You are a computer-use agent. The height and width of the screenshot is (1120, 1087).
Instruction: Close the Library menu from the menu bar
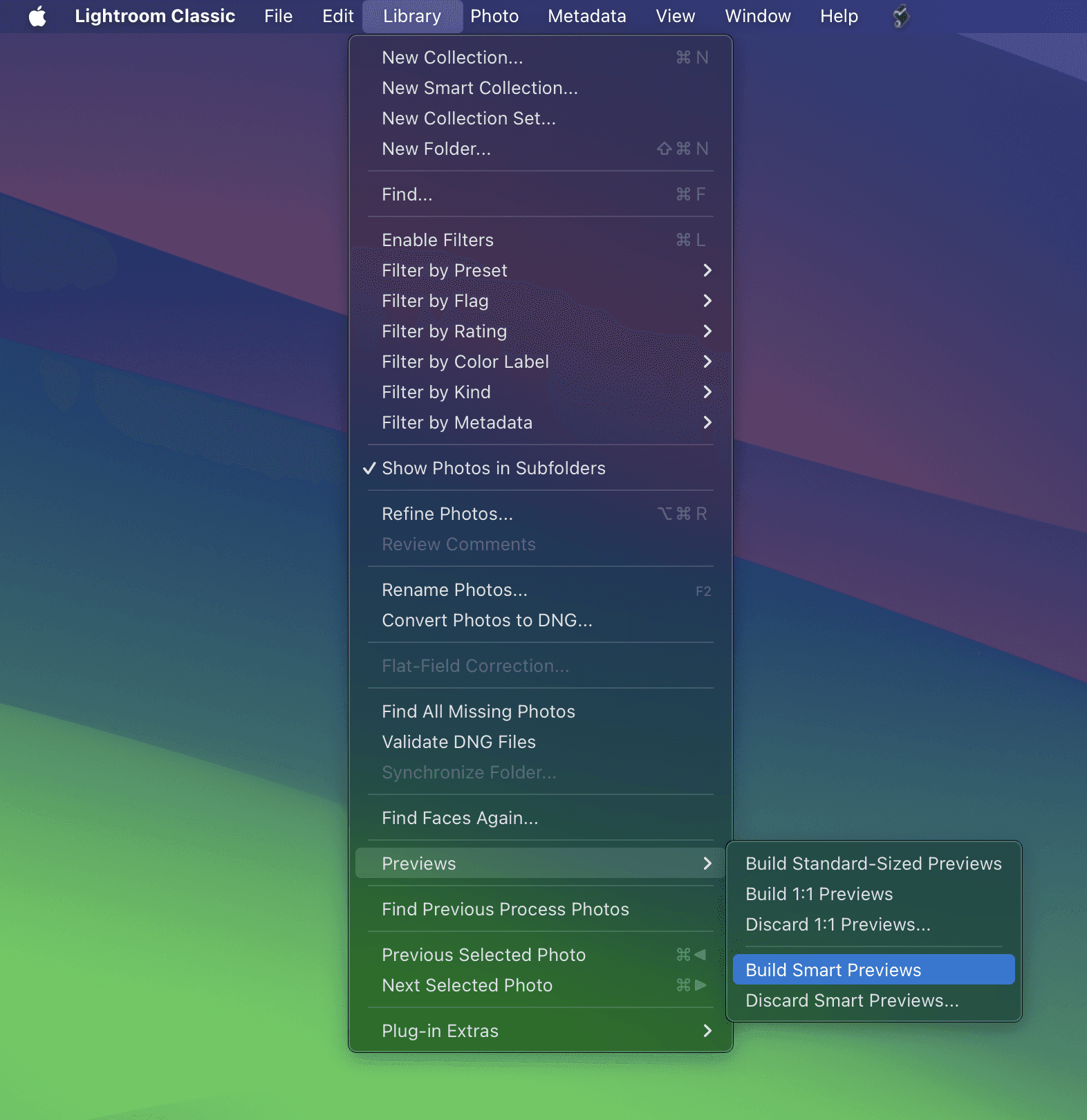coord(412,16)
